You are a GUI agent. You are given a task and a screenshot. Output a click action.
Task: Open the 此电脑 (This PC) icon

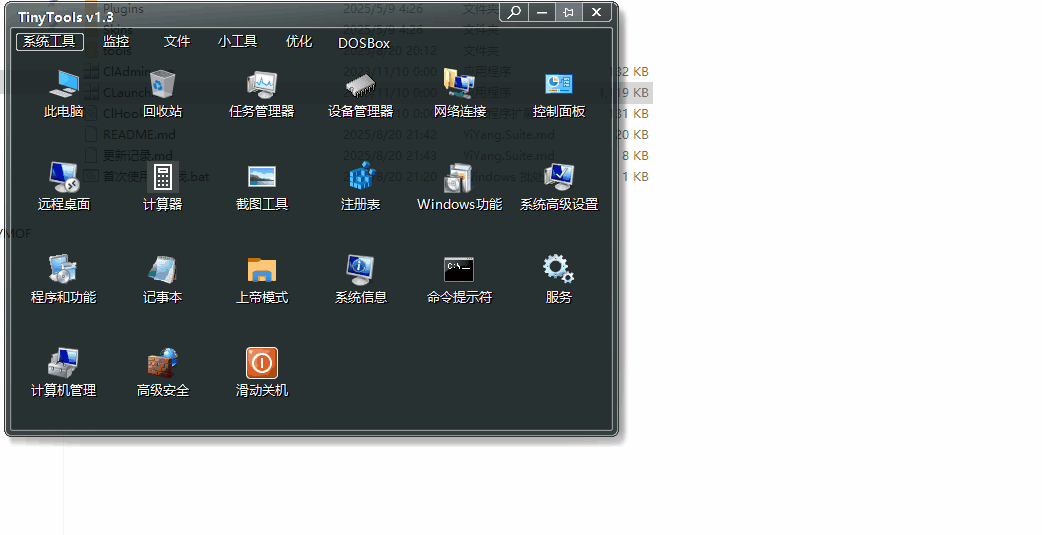tap(64, 86)
